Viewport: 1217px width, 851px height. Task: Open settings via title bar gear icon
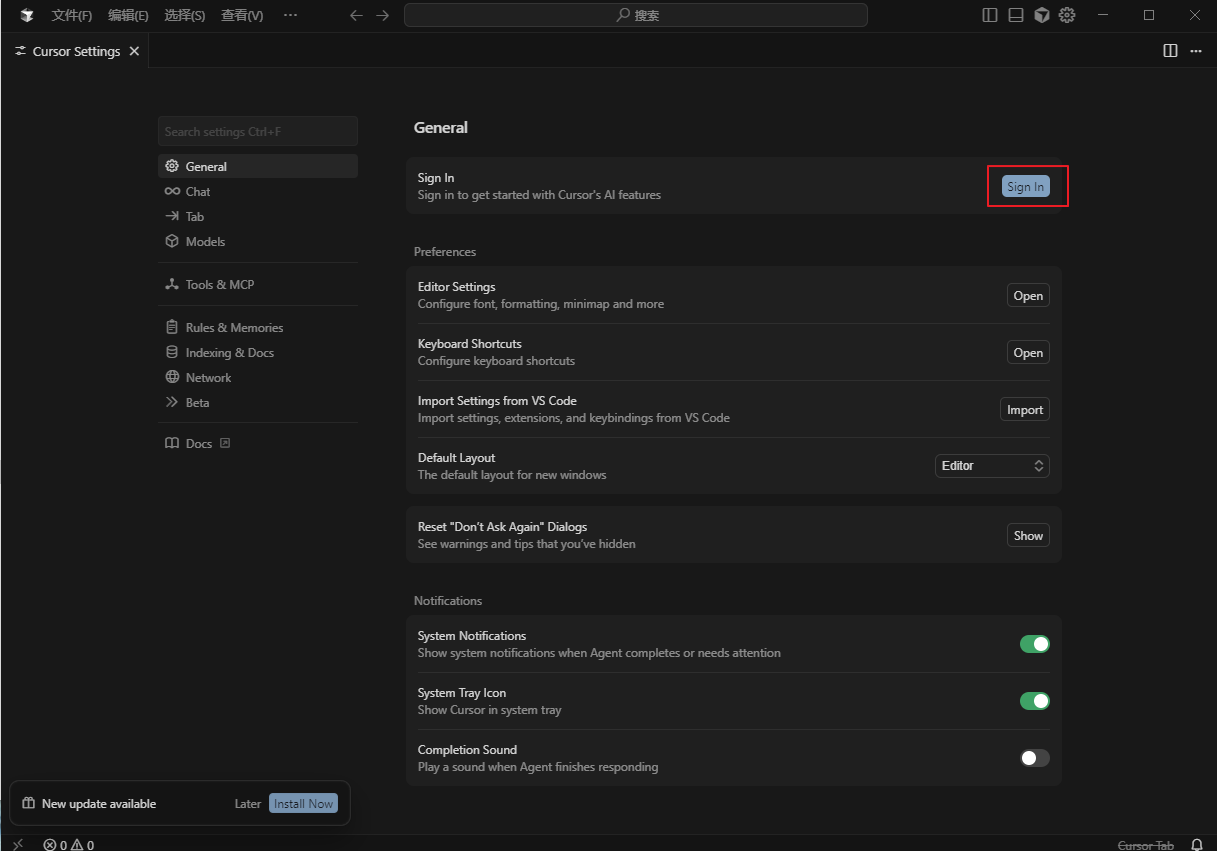point(1067,15)
